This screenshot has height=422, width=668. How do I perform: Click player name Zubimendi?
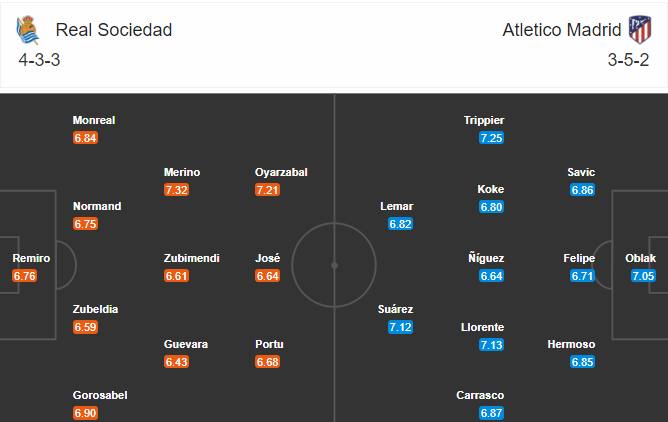pos(192,258)
